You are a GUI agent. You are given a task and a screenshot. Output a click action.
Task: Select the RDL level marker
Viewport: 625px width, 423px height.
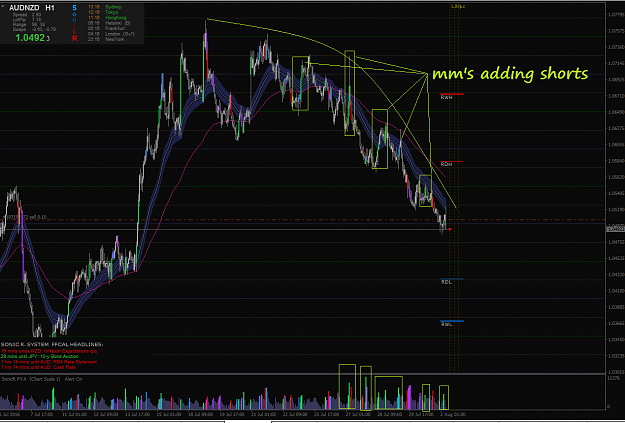[452, 281]
